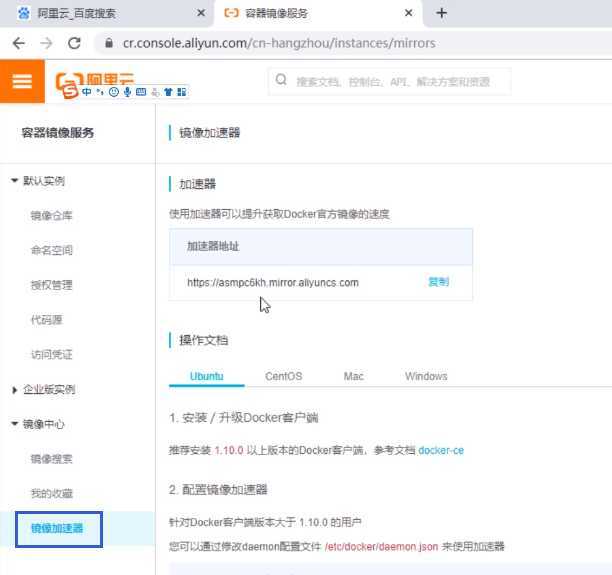Select 镜像加速器 in the sidebar

coord(57,528)
